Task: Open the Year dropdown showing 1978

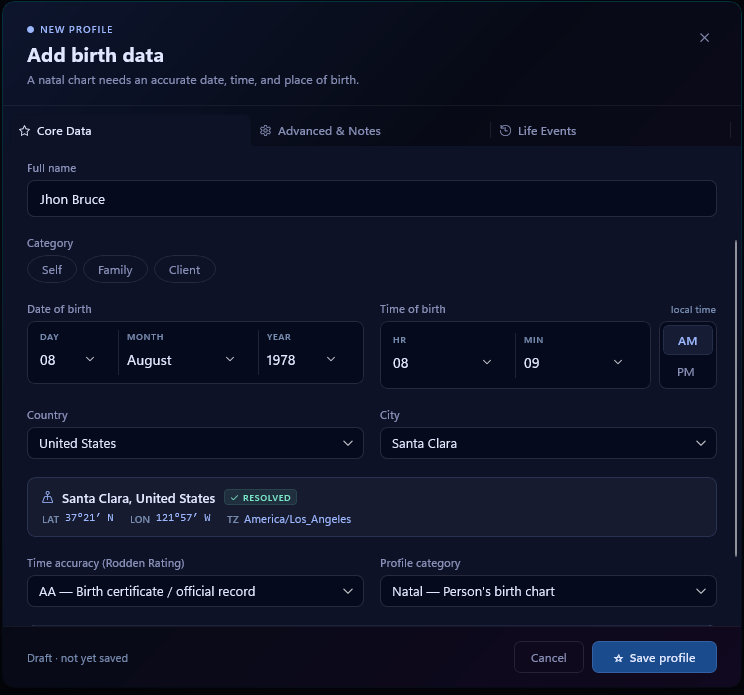Action: pos(302,360)
